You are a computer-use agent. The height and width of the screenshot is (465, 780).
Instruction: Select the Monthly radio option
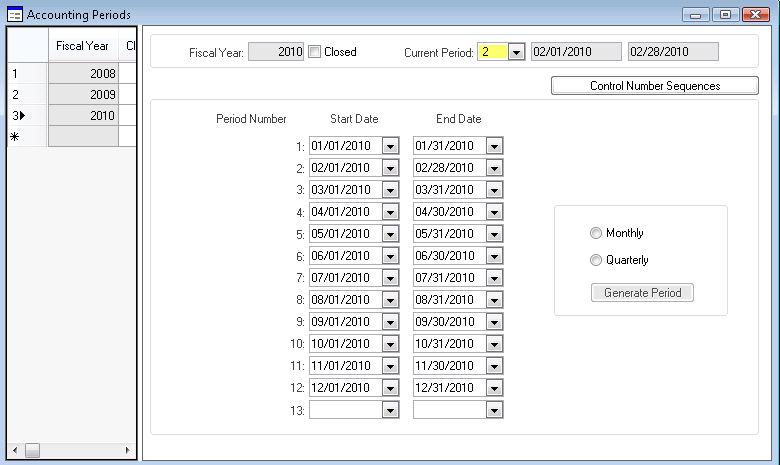(597, 233)
